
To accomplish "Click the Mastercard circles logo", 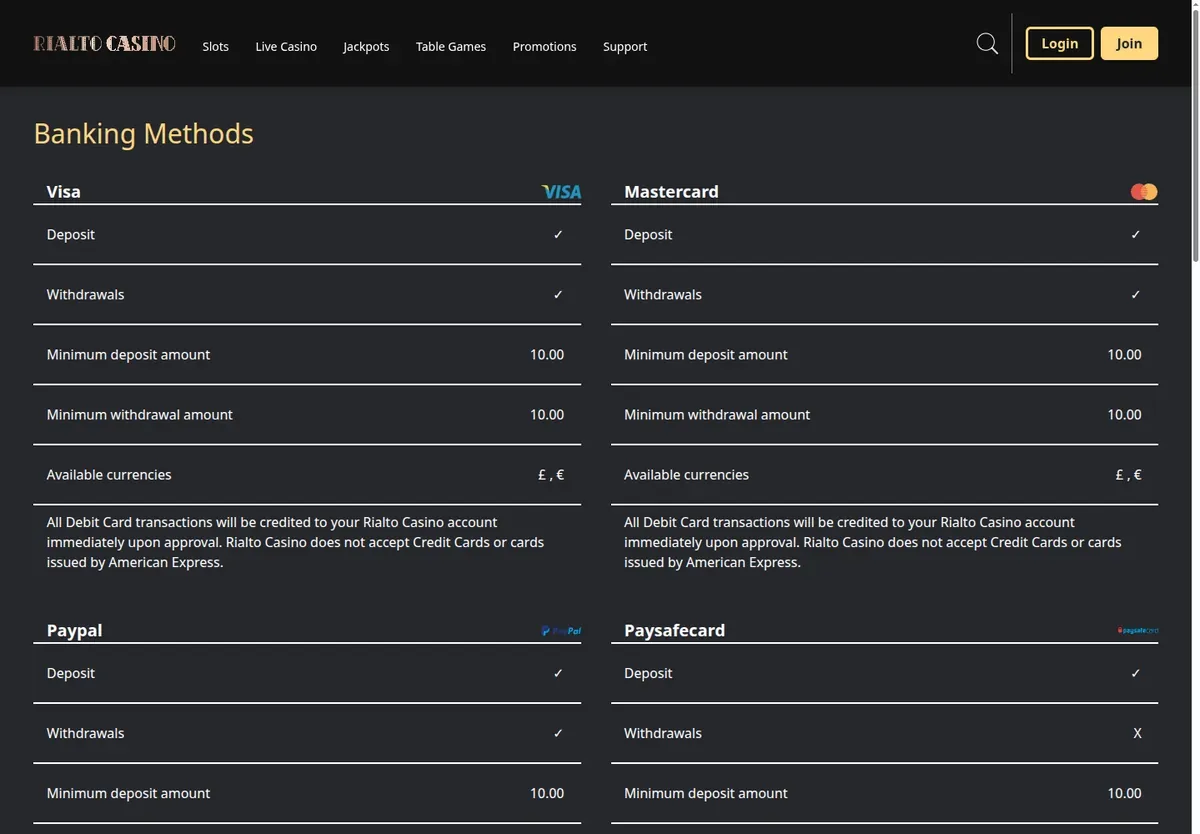I will 1144,192.
